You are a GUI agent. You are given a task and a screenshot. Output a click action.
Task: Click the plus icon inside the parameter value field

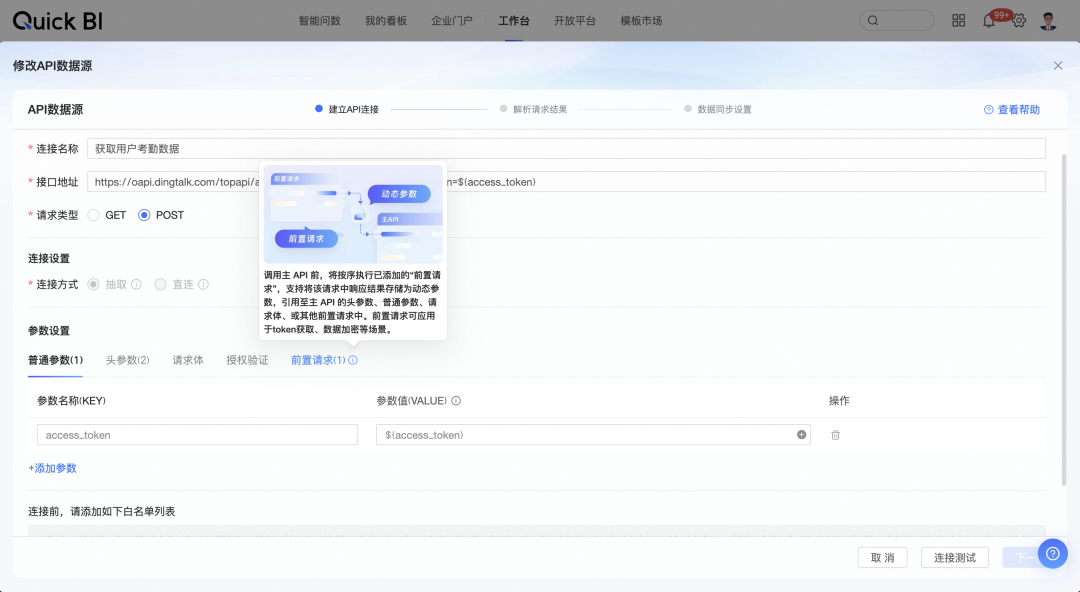click(801, 435)
